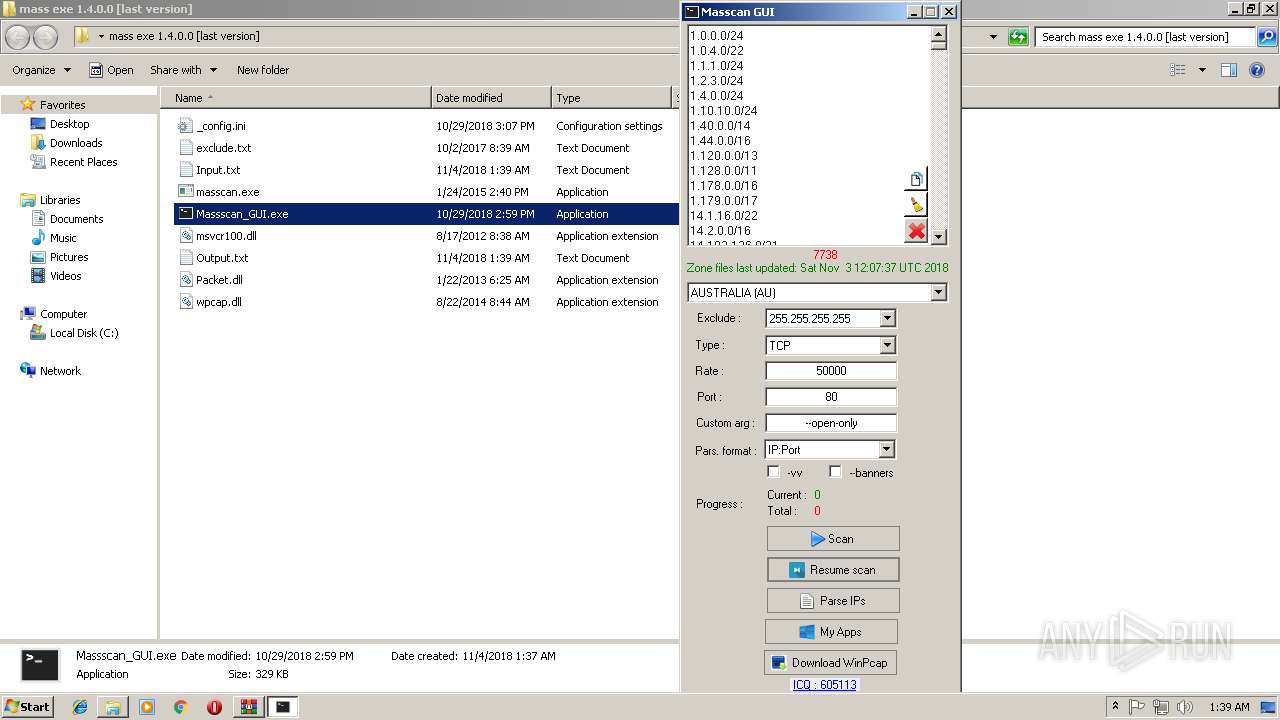The height and width of the screenshot is (720, 1280).
Task: Open Explorer help question mark icon
Action: 1257,70
